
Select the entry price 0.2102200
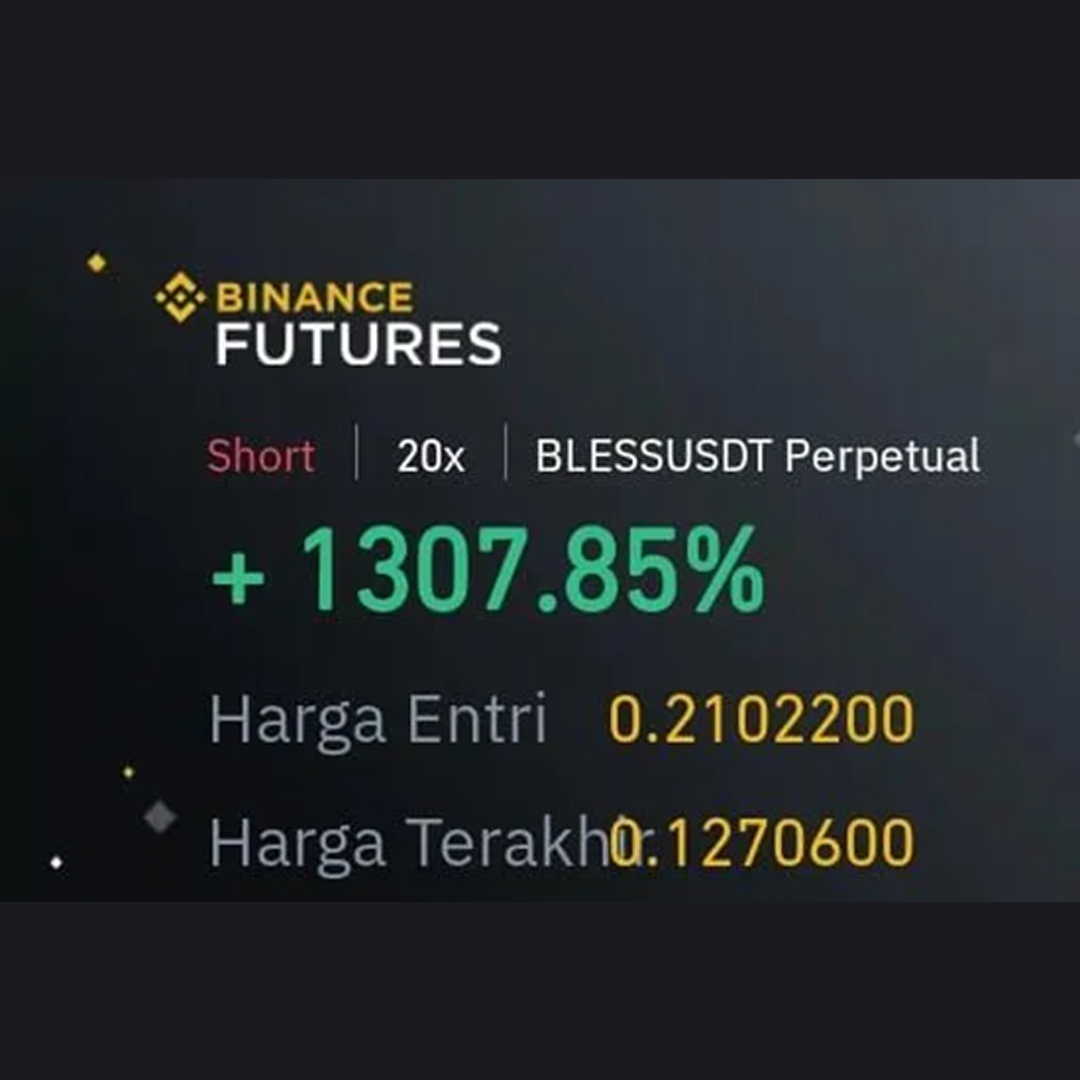pos(762,719)
